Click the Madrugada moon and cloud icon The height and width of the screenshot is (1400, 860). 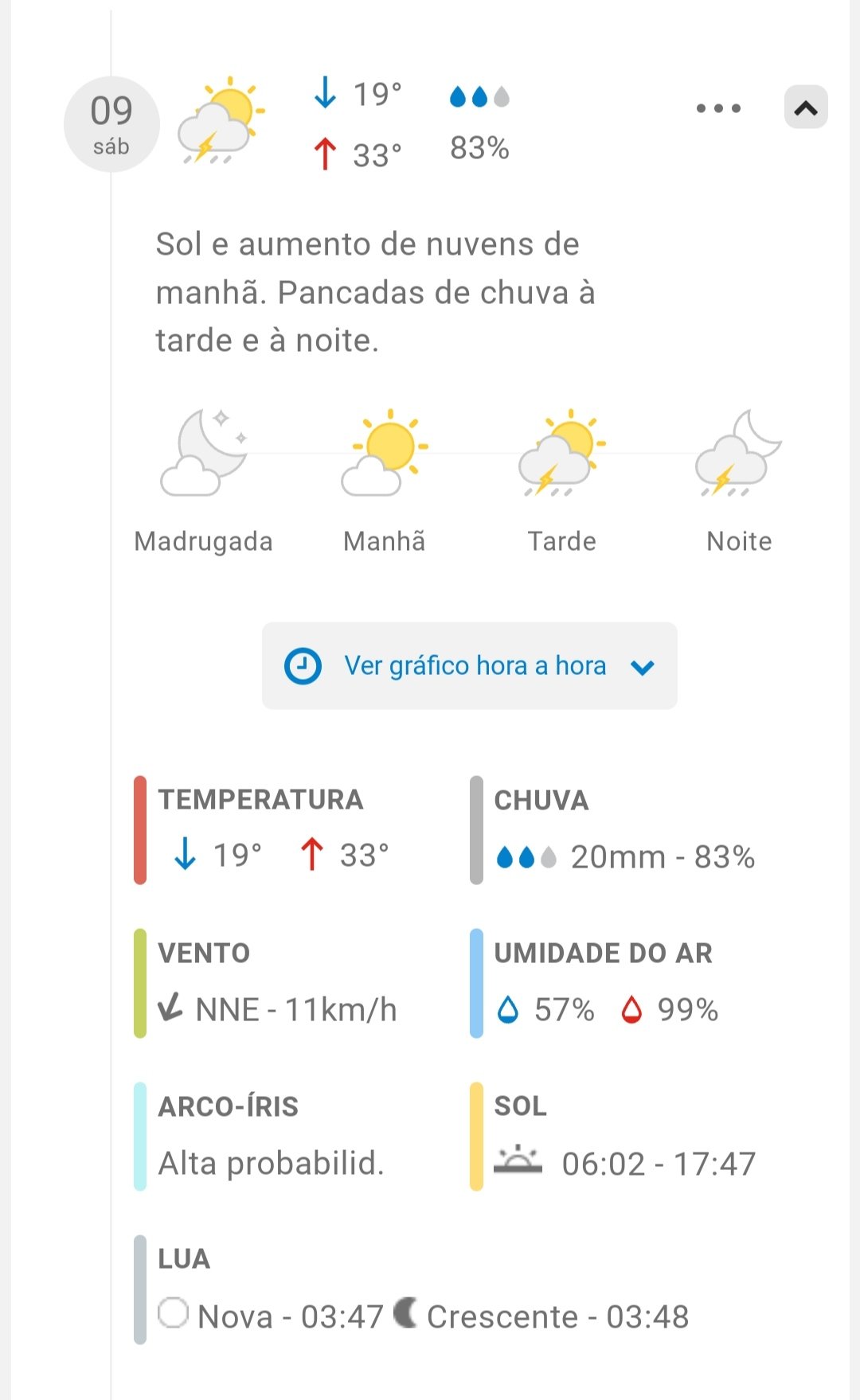(x=204, y=453)
